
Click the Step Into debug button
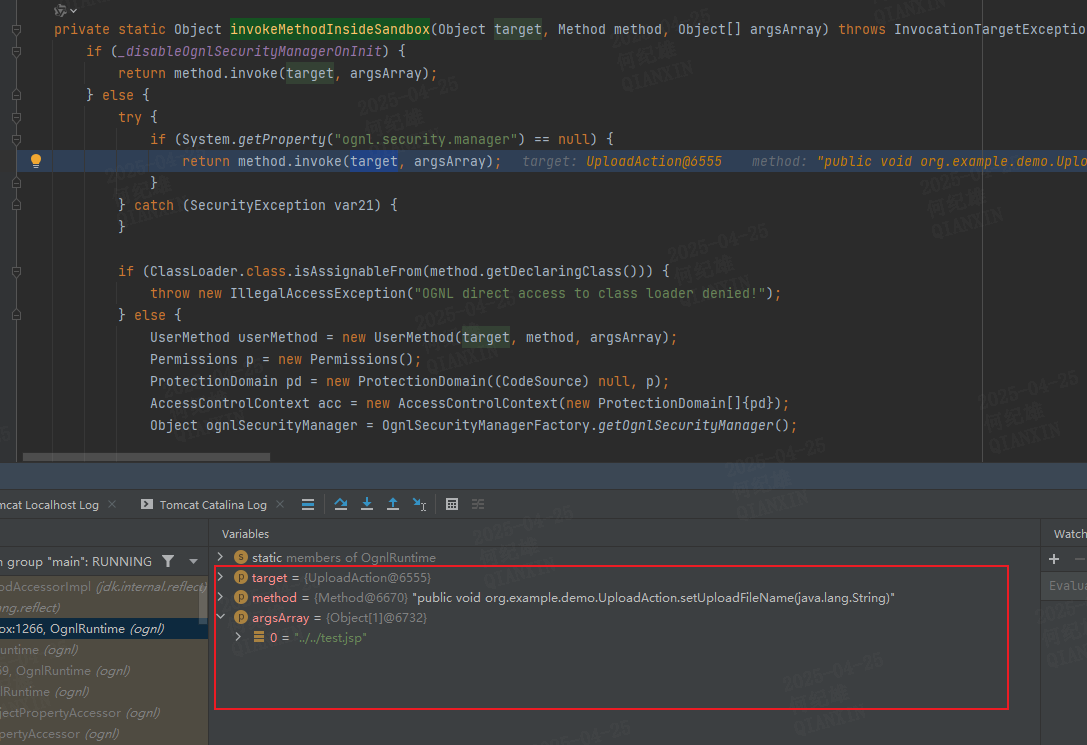(x=367, y=505)
